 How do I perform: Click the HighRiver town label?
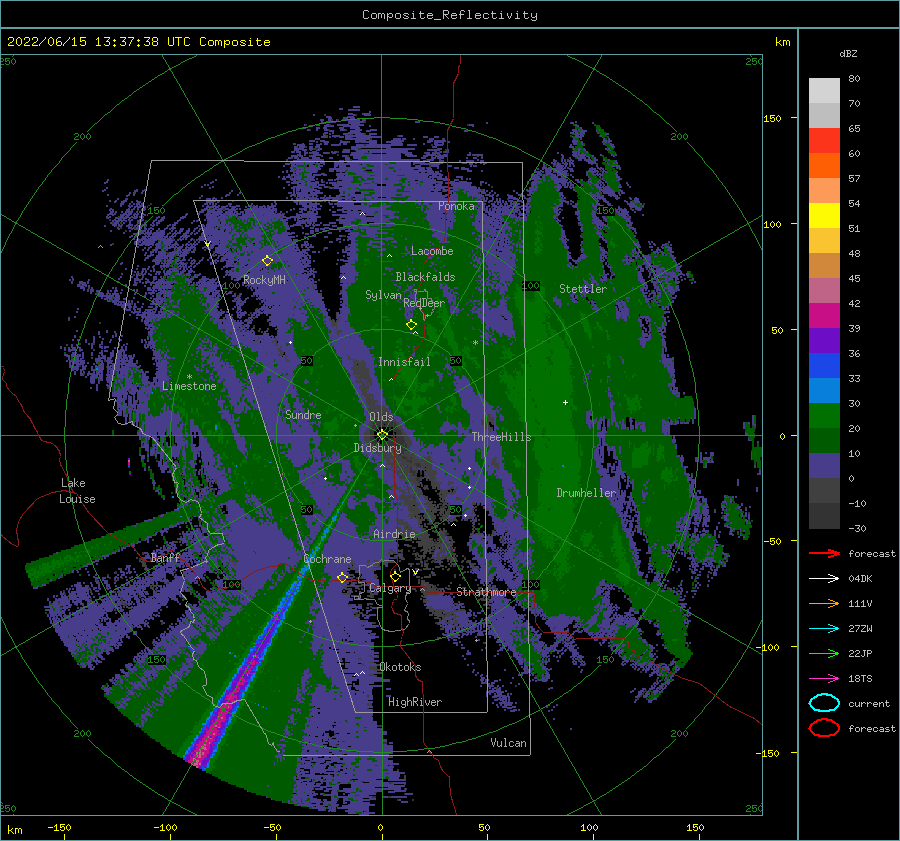415,702
